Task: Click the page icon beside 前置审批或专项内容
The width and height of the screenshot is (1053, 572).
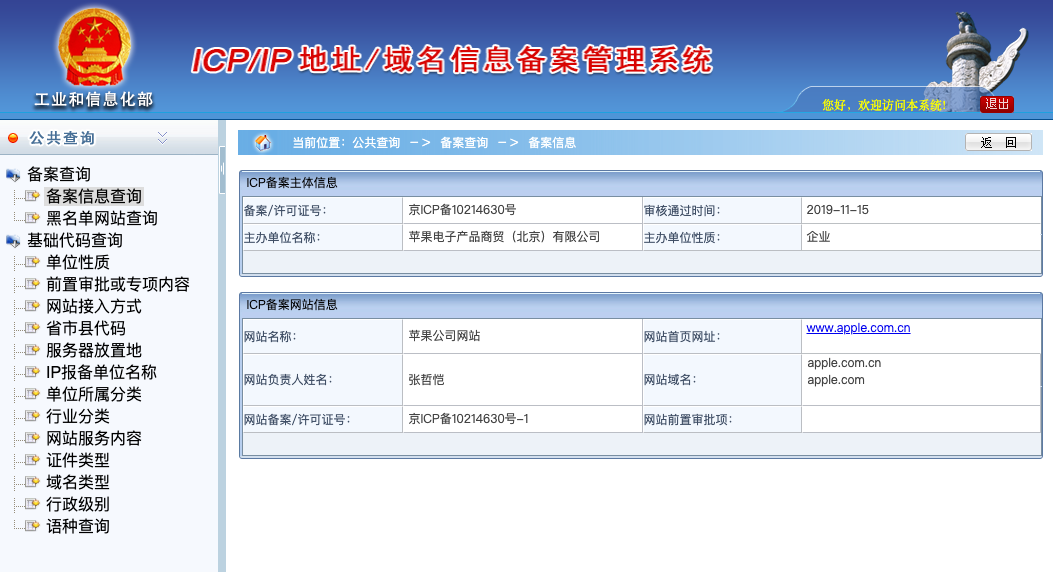Action: (32, 284)
